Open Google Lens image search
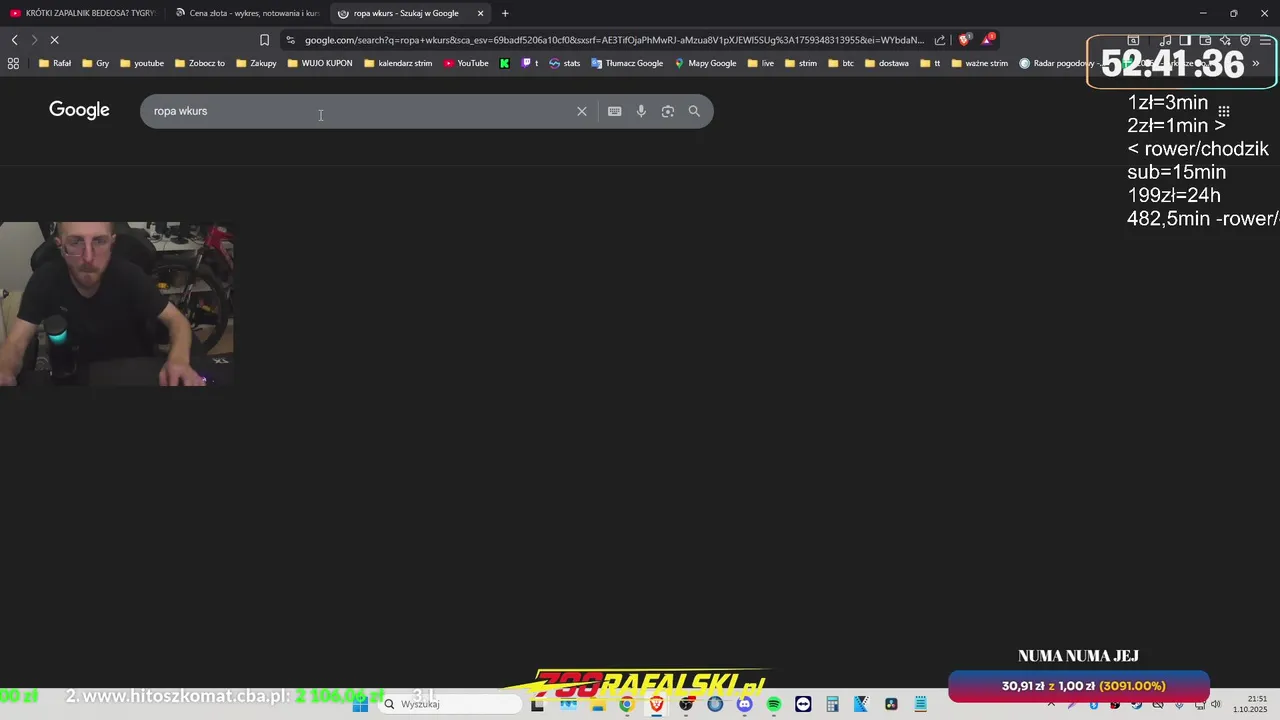1280x720 pixels. point(668,111)
